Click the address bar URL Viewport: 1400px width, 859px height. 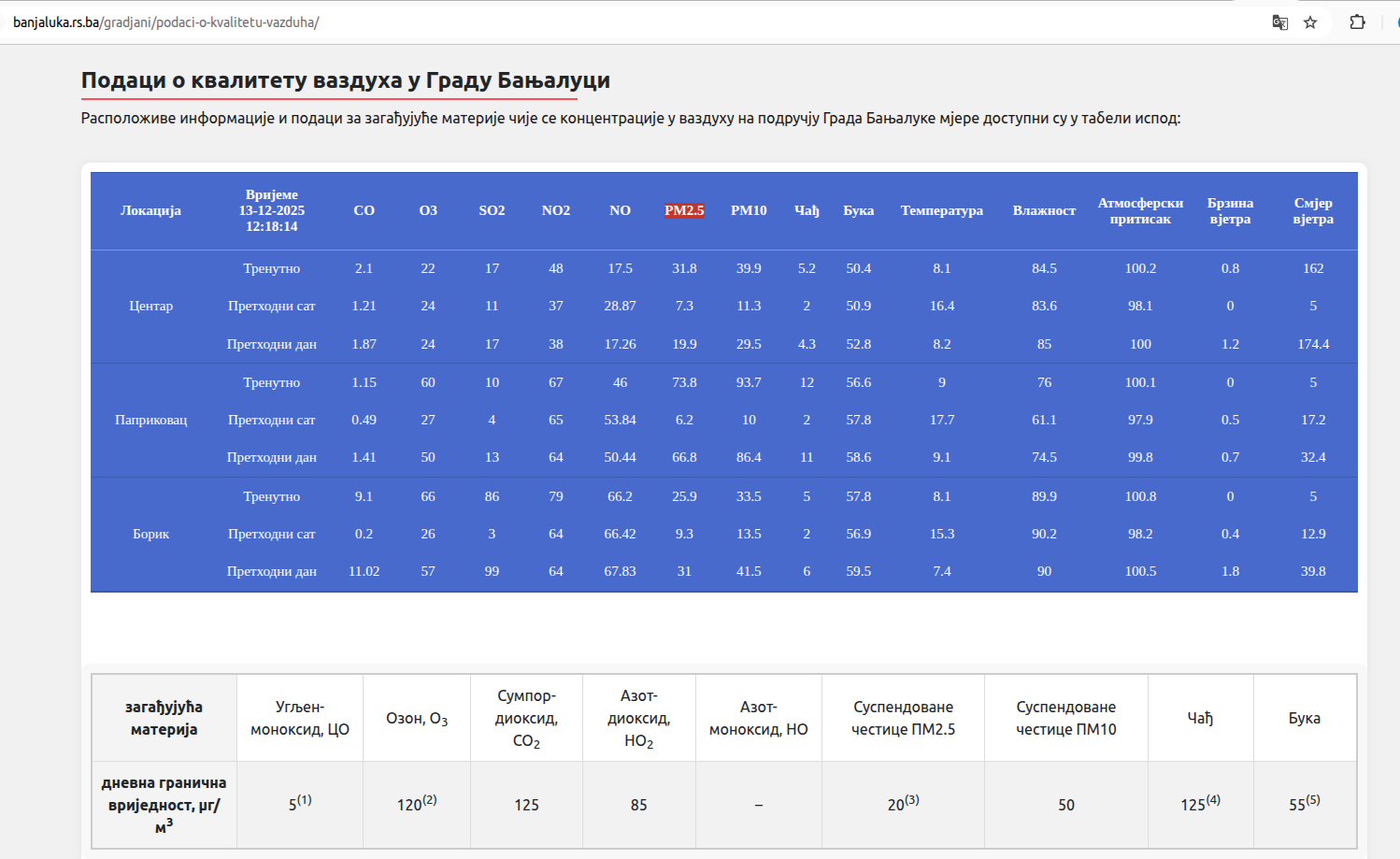click(165, 22)
